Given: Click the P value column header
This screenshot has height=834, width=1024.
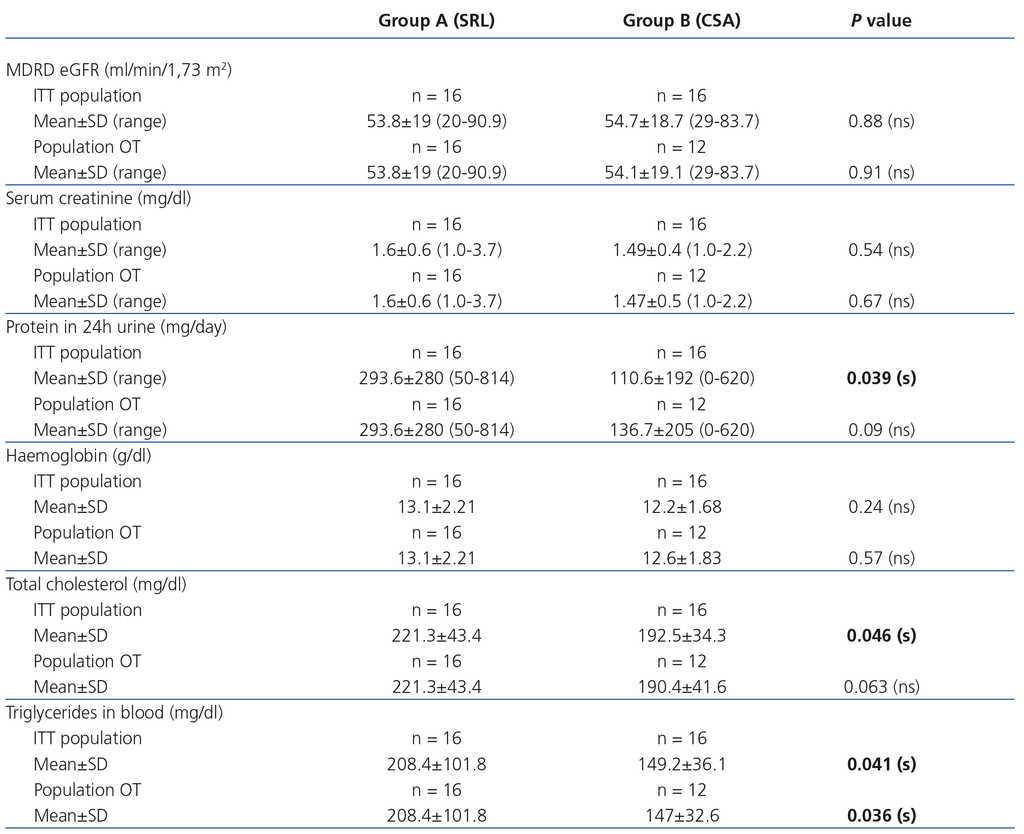Looking at the screenshot, I should [x=880, y=20].
